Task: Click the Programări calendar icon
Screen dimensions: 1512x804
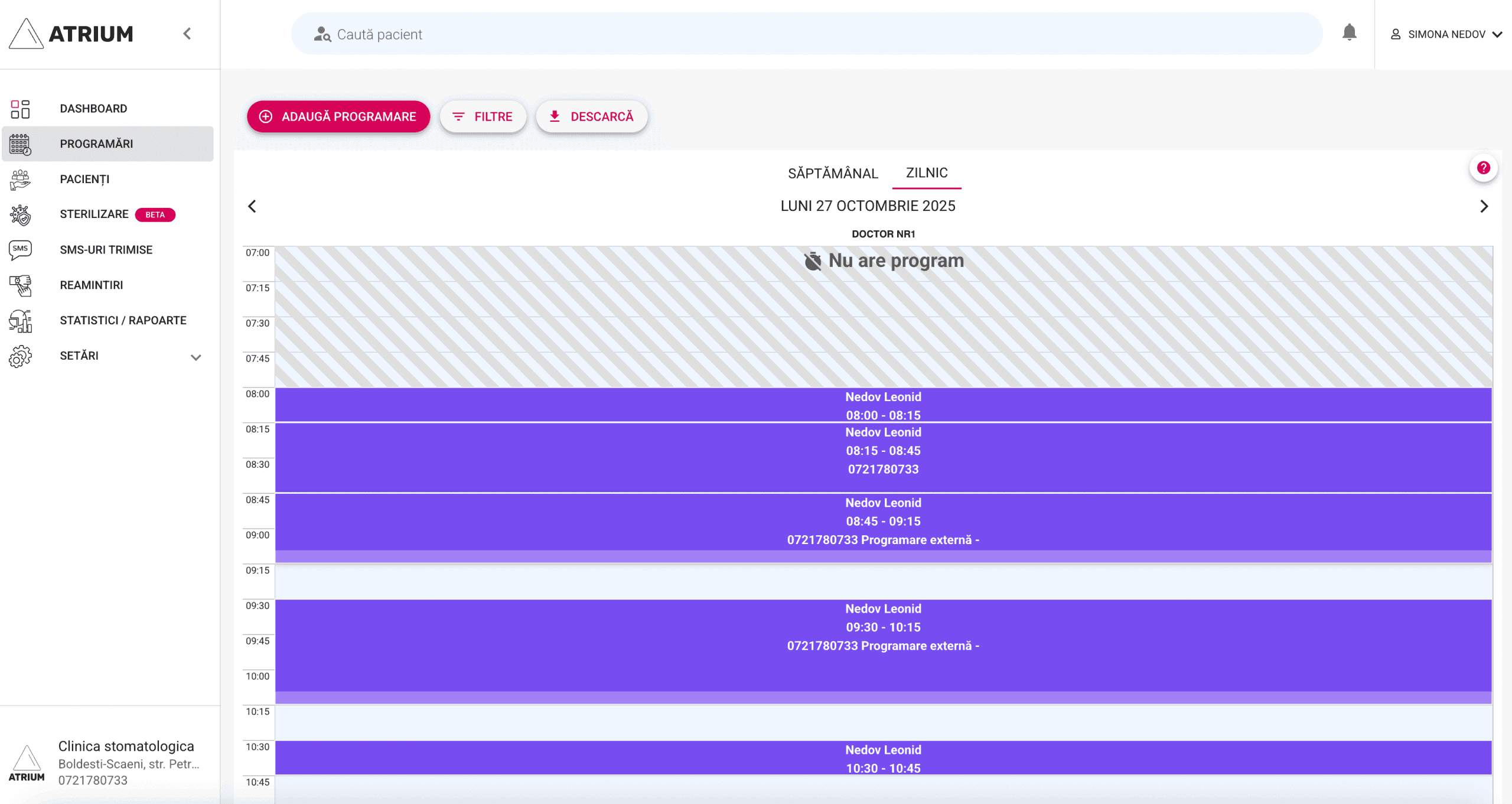Action: pos(20,144)
